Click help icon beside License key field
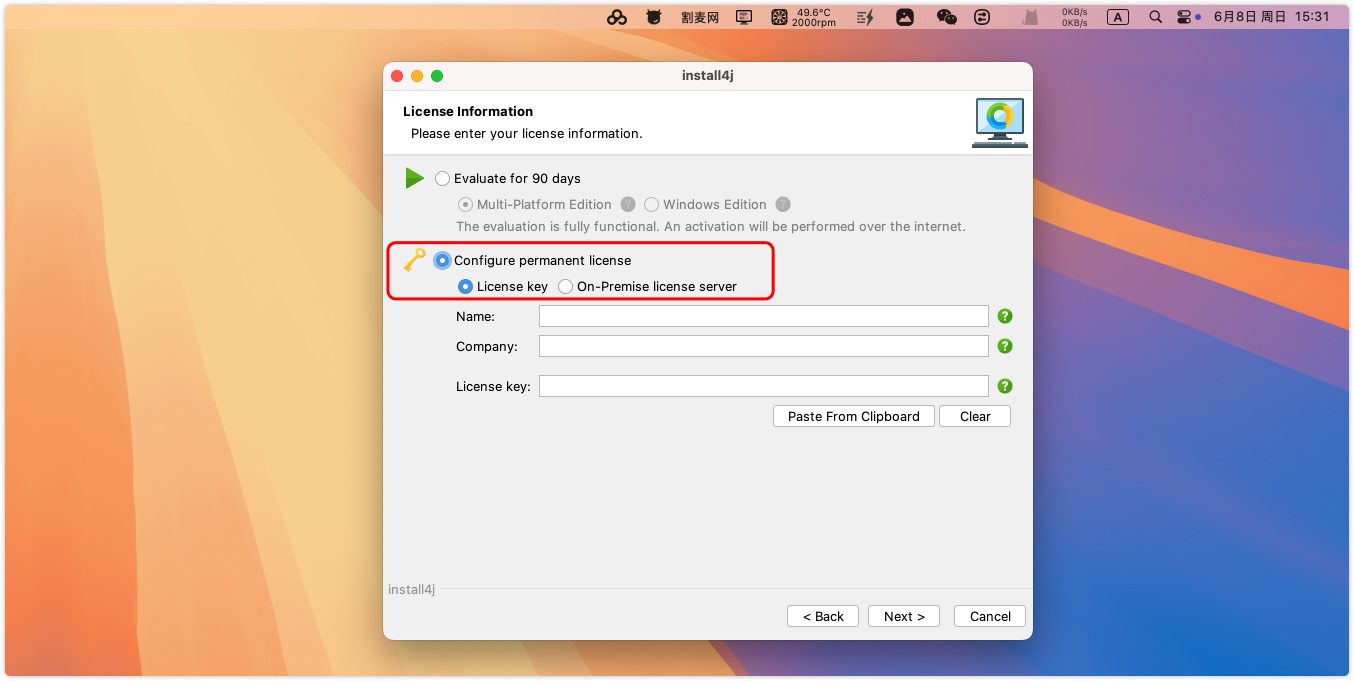 coord(1005,386)
